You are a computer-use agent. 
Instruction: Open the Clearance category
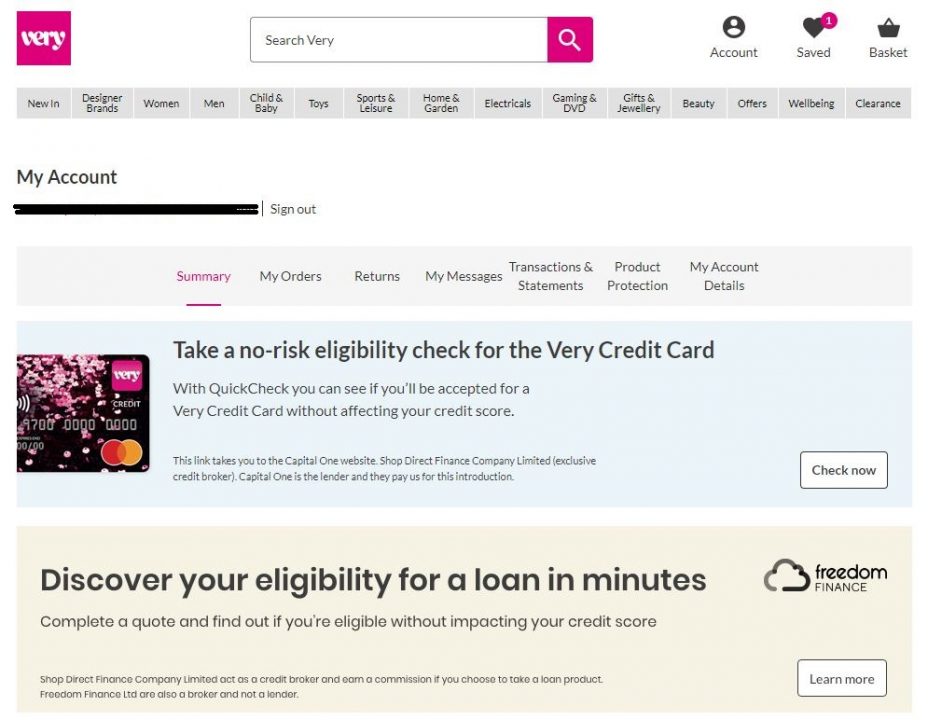[x=878, y=104]
